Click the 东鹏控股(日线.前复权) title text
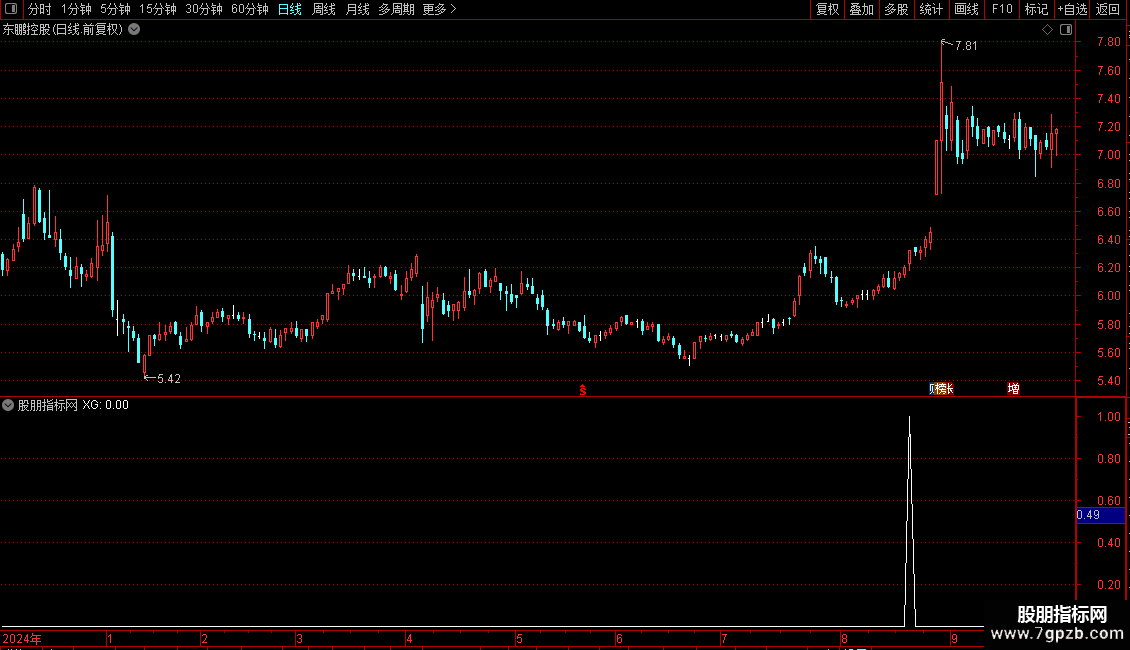The image size is (1130, 650). [63, 30]
